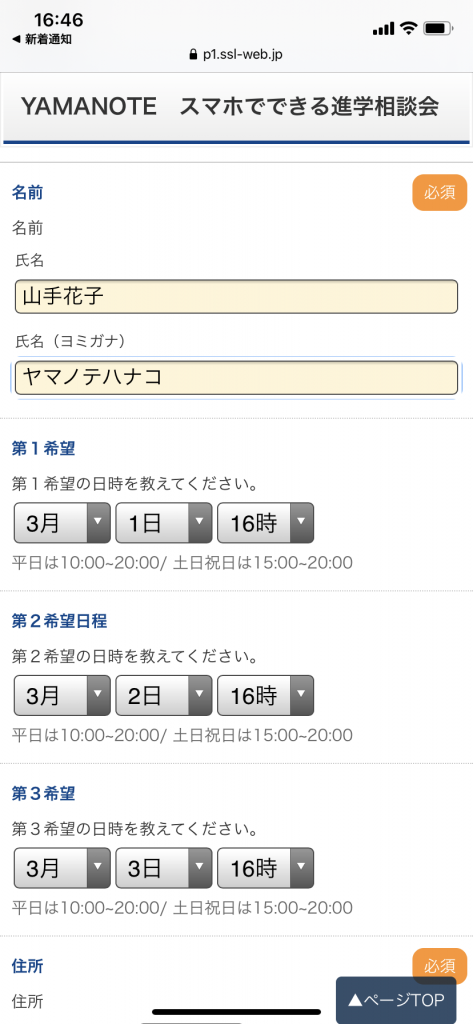
Task: Tap the Wi-Fi status icon
Action: tap(409, 28)
